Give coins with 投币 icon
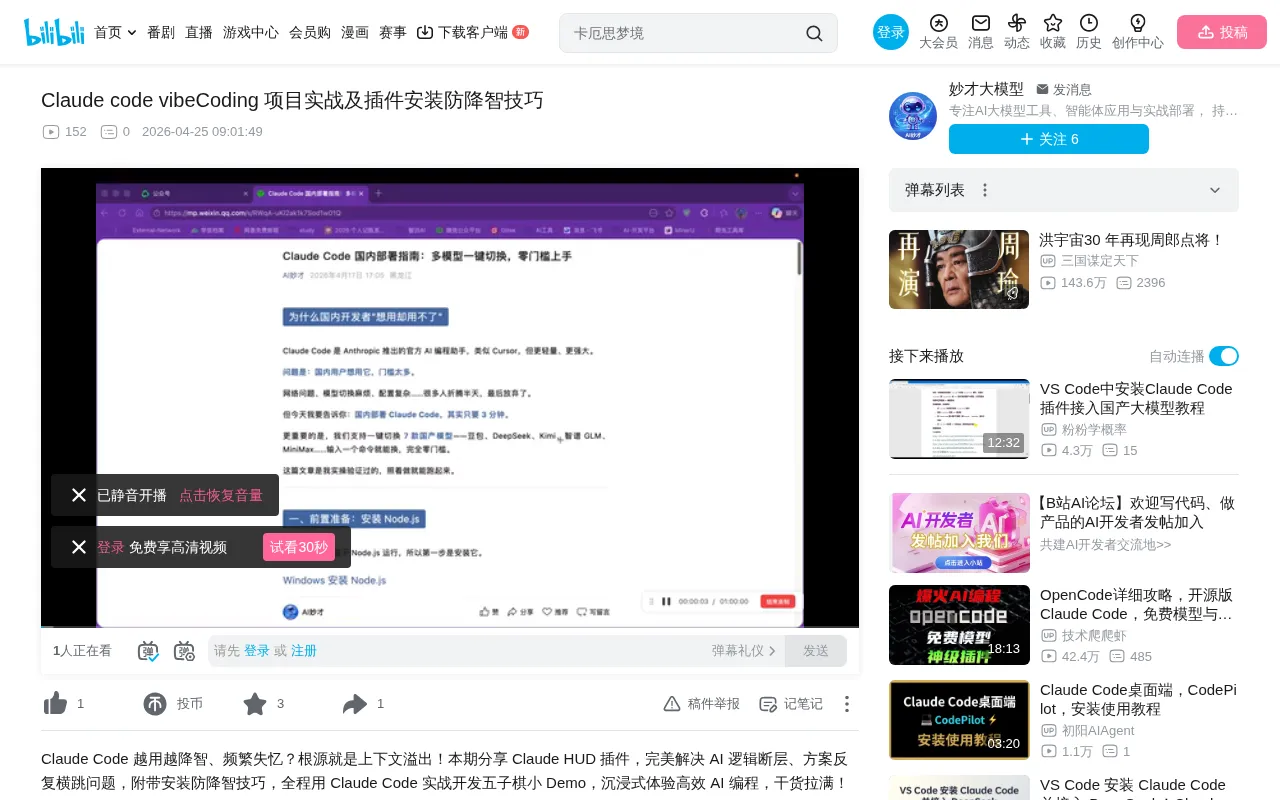Image resolution: width=1280 pixels, height=800 pixels. pyautogui.click(x=155, y=704)
